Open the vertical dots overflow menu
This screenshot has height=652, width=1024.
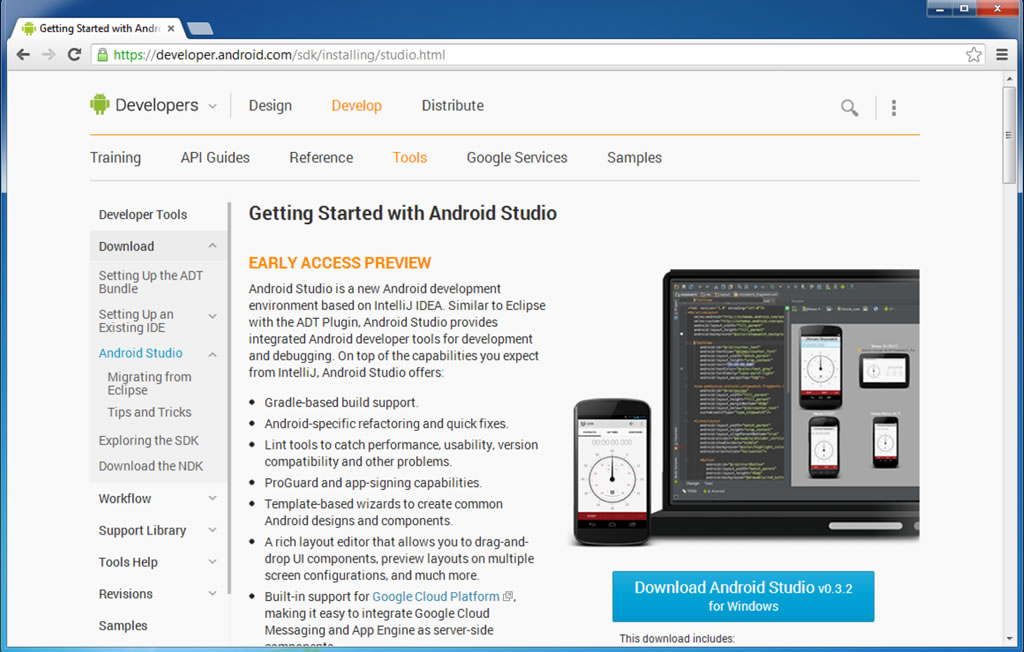tap(893, 107)
